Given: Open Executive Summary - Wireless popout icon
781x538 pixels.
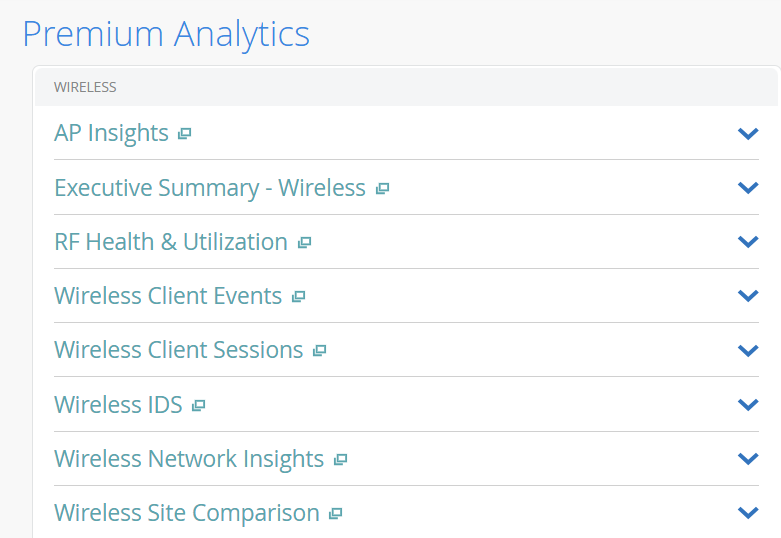Looking at the screenshot, I should click(382, 188).
